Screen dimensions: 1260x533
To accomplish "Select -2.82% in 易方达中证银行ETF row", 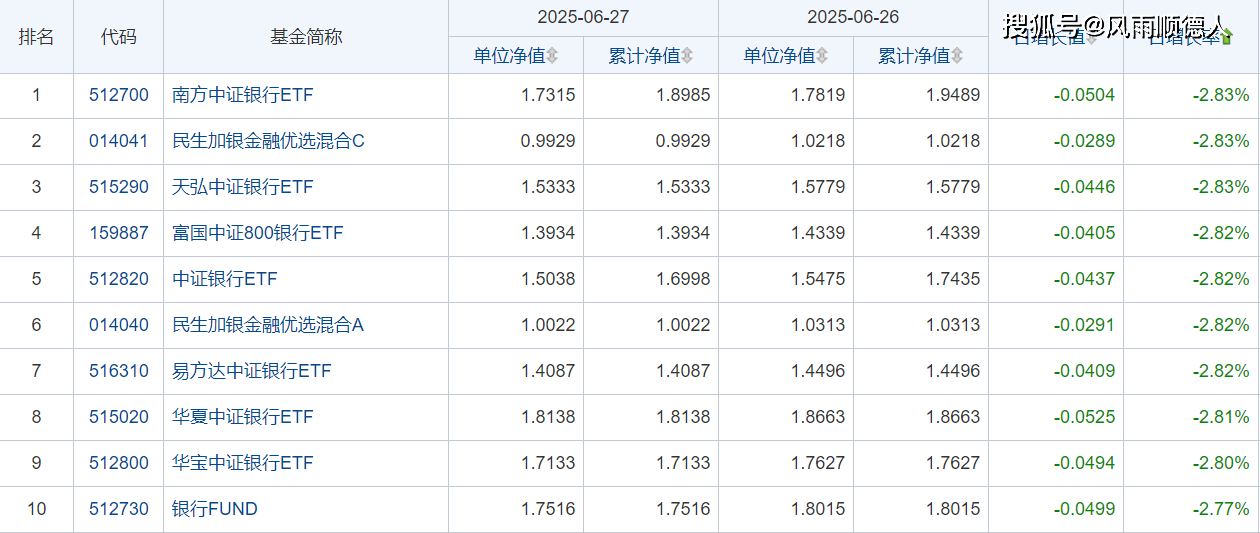I will (x=1221, y=372).
